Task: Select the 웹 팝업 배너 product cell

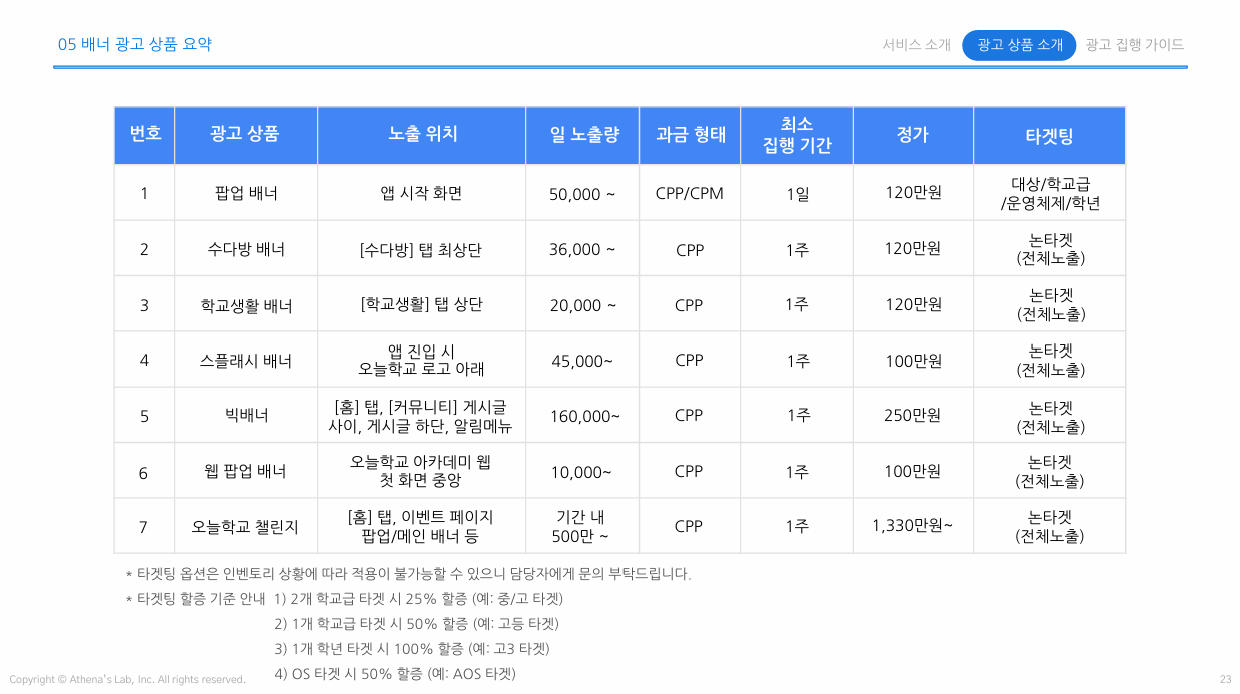Action: pos(246,472)
